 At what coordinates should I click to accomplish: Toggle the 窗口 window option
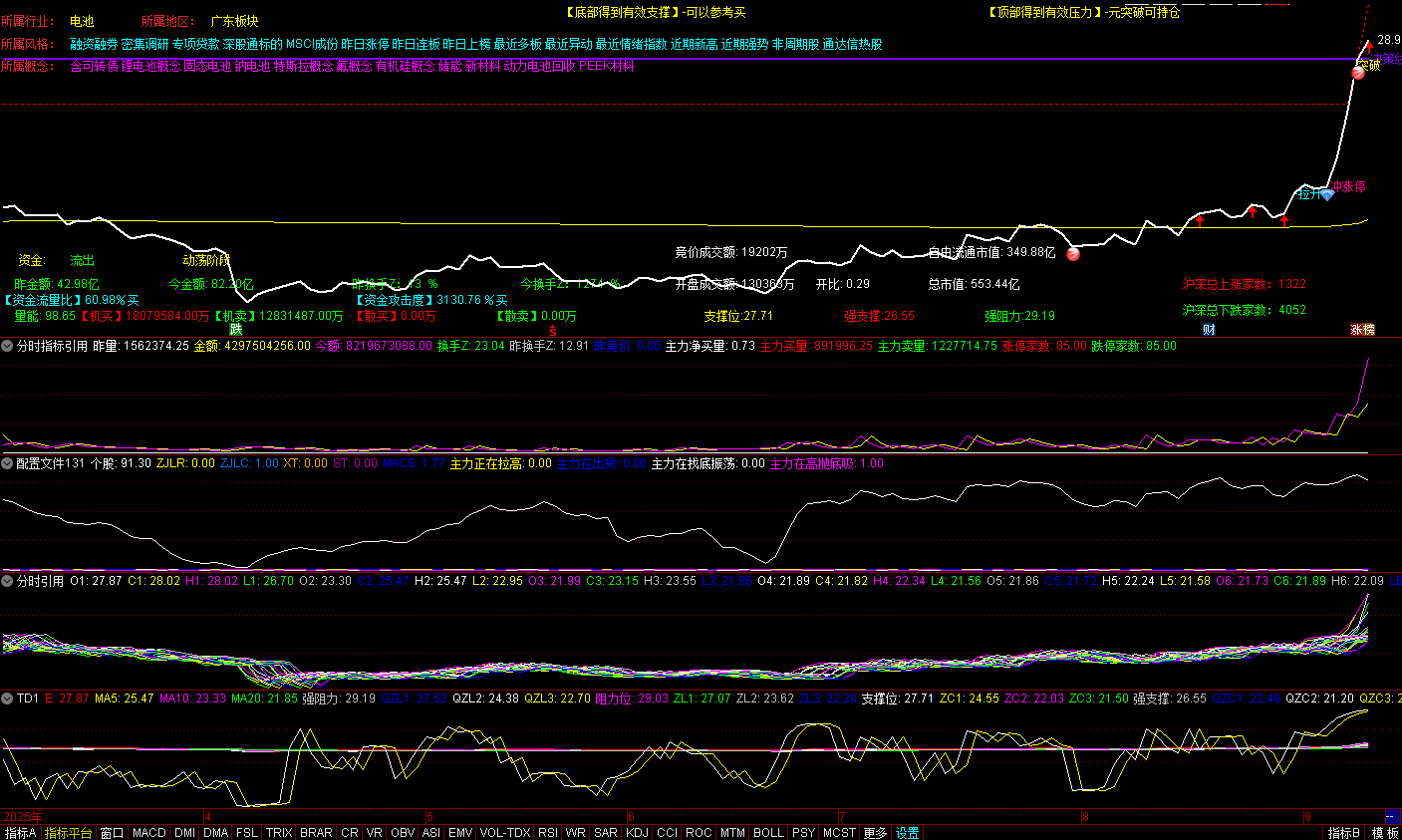click(x=113, y=833)
